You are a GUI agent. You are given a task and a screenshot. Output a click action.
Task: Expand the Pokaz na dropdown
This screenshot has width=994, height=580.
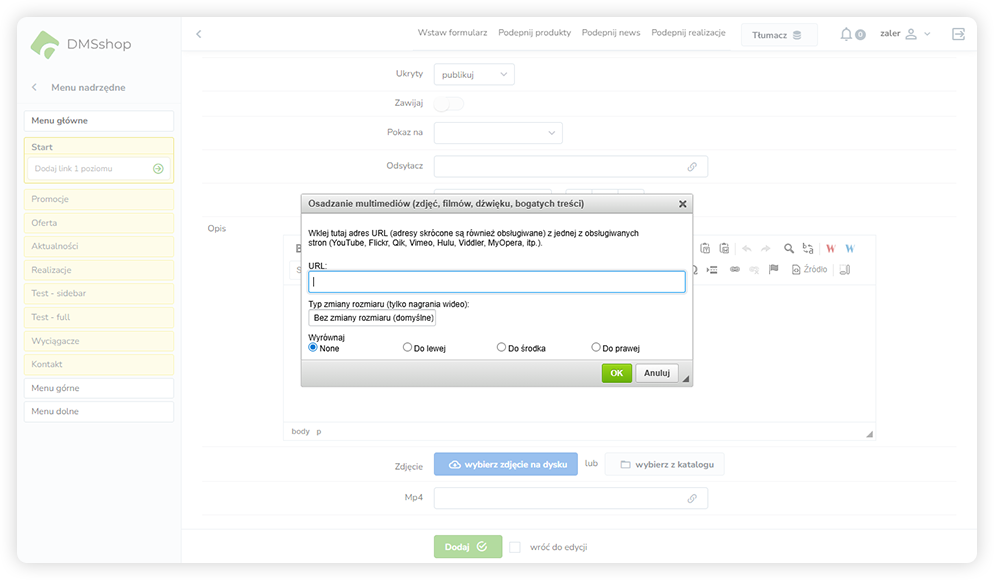pos(498,132)
